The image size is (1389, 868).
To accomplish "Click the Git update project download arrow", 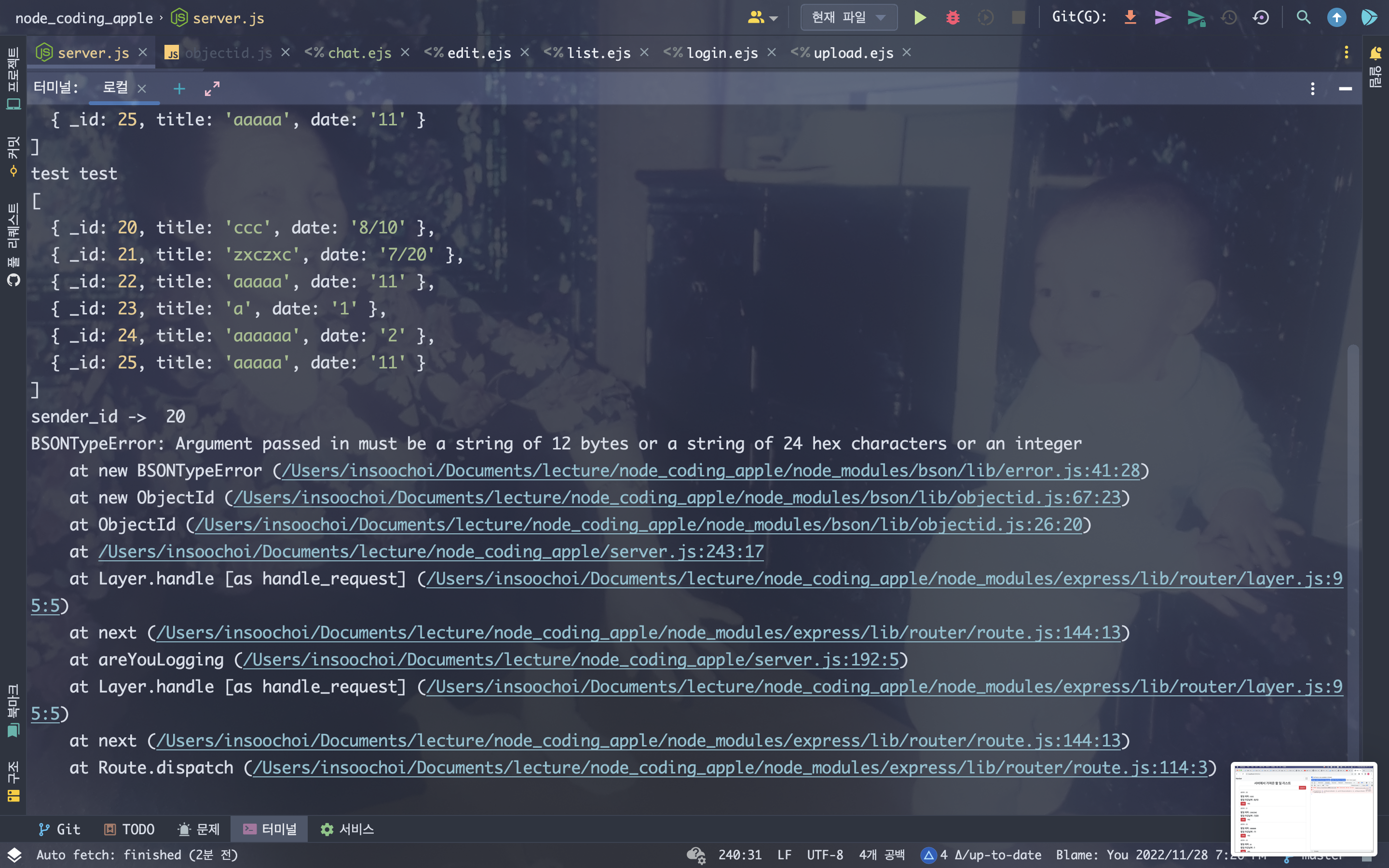I will coord(1130,17).
